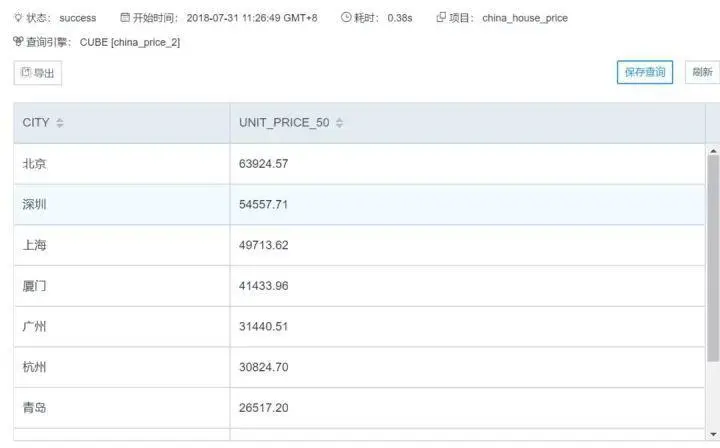
Task: Click the scrollbar down arrow
Action: tap(713, 434)
